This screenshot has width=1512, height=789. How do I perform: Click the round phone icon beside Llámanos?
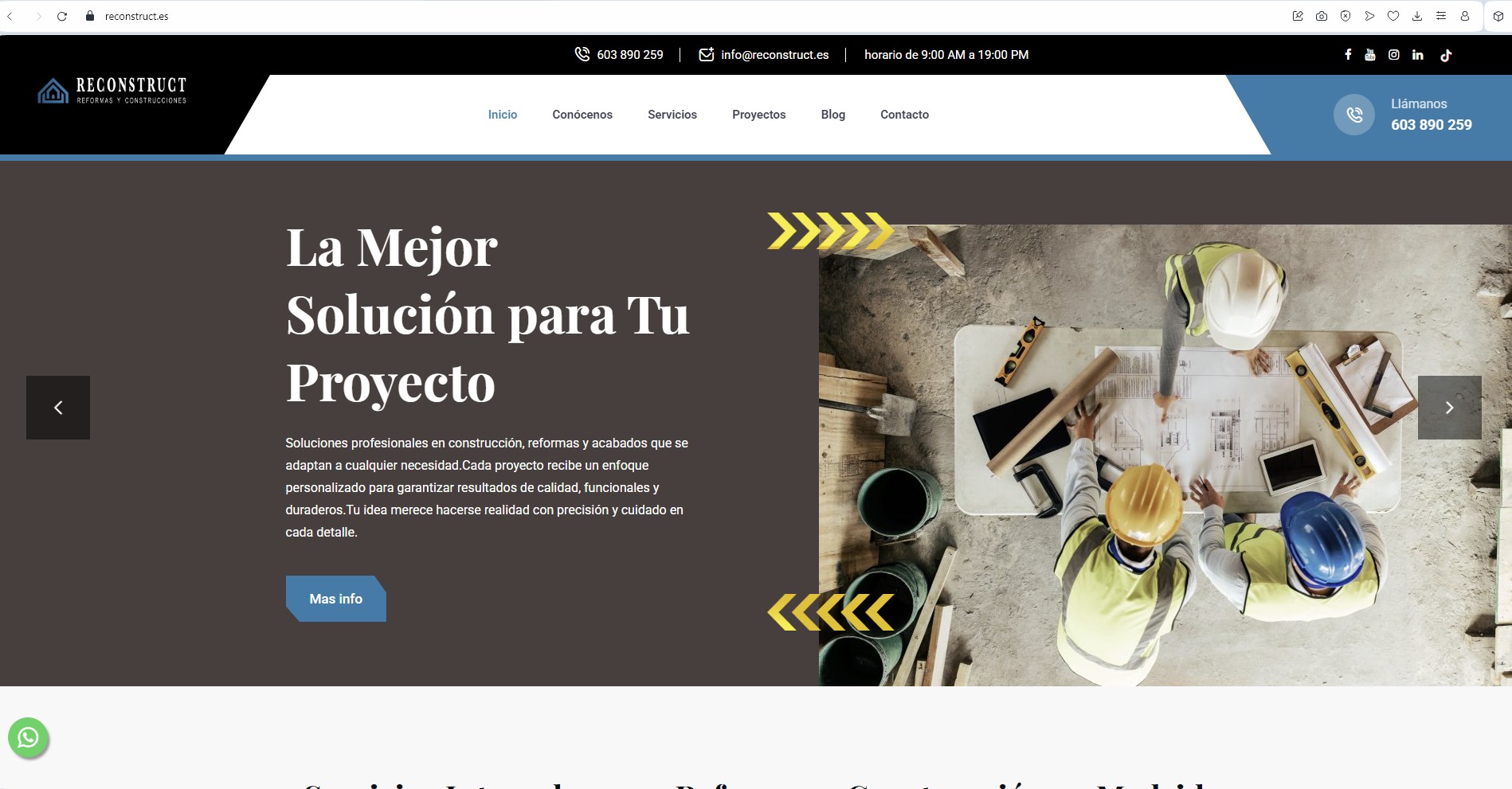click(1354, 115)
